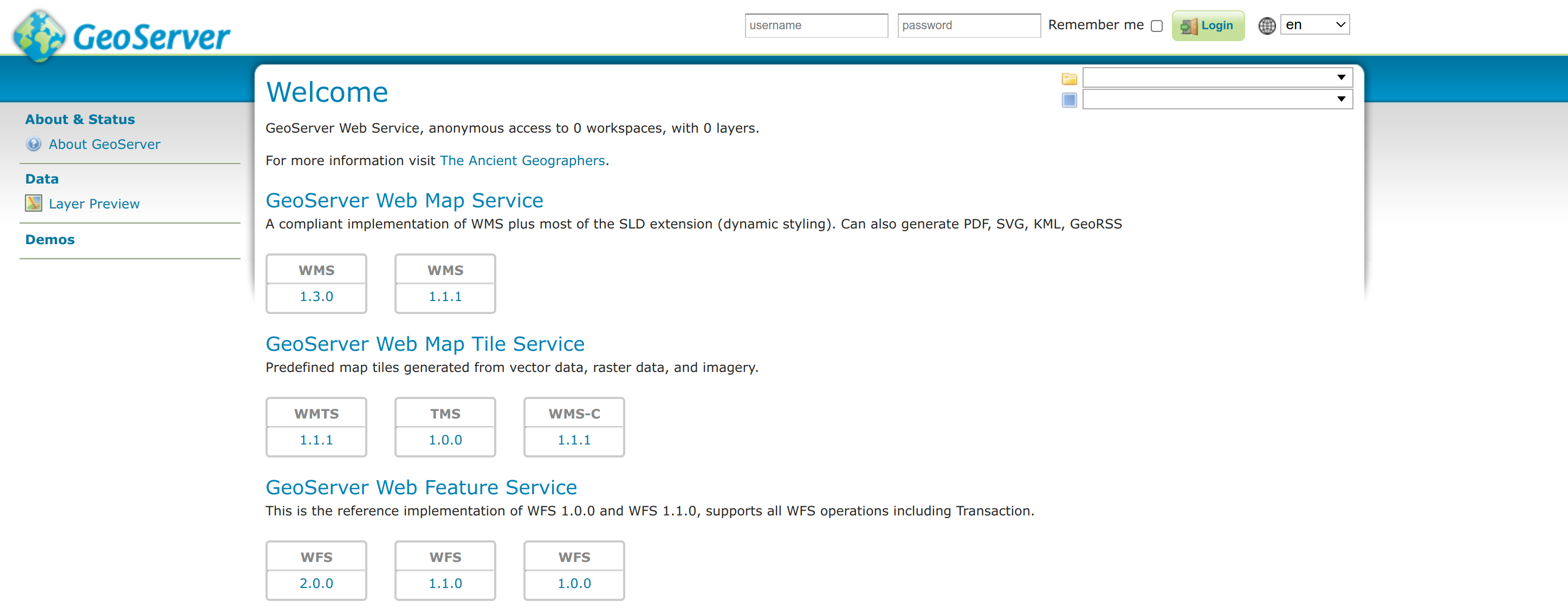This screenshot has width=1568, height=608.
Task: Click the yellow workspace folder icon
Action: [x=1069, y=79]
